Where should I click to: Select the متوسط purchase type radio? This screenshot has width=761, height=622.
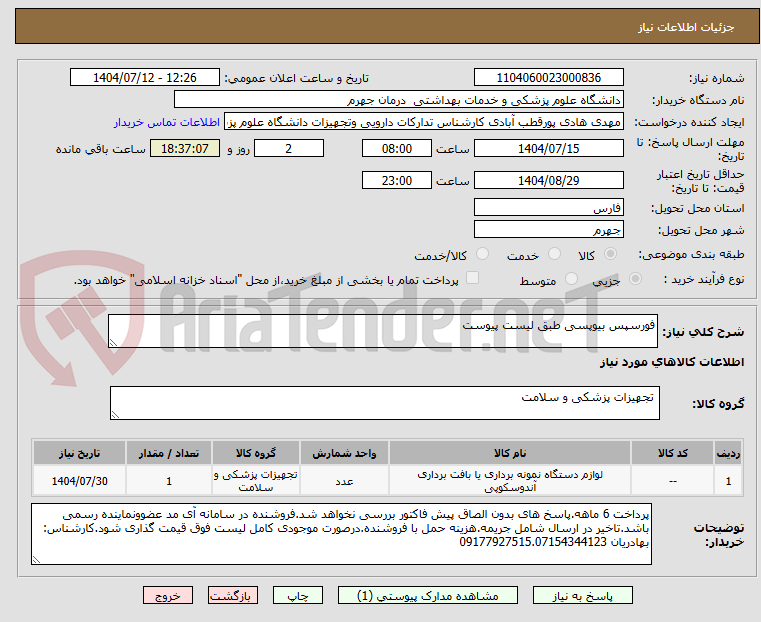click(571, 279)
